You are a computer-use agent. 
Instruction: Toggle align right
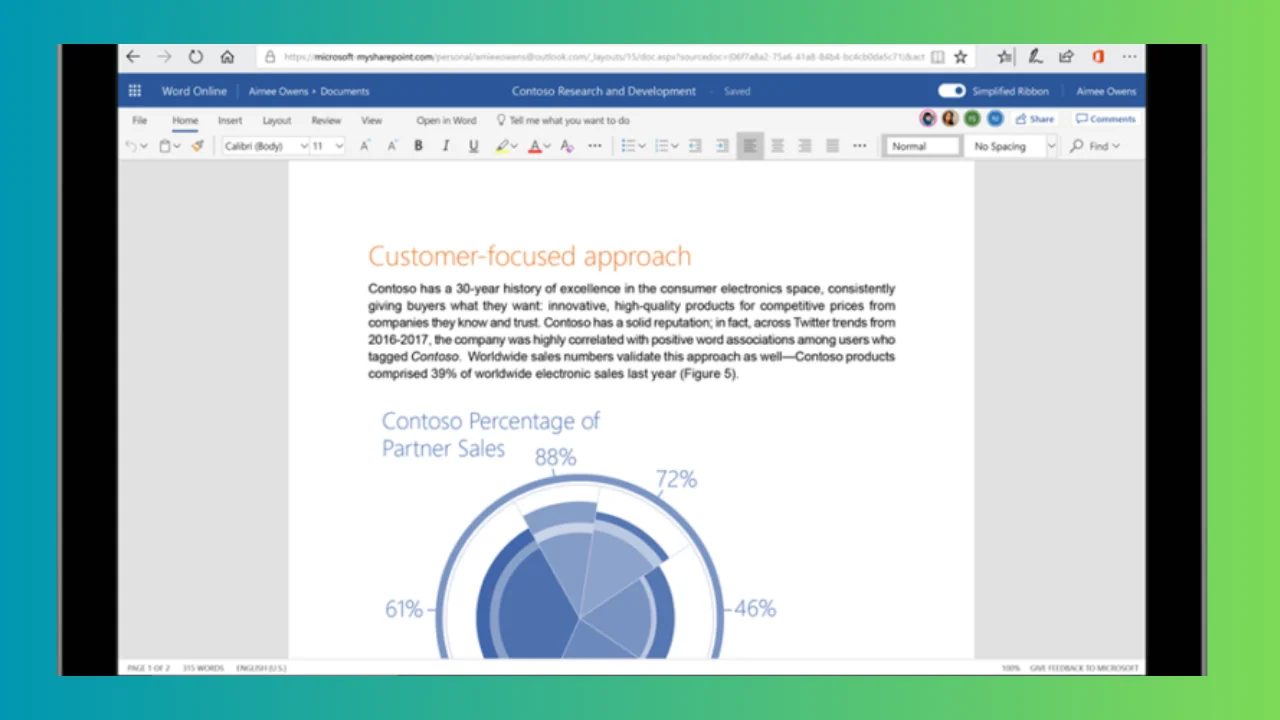click(804, 146)
